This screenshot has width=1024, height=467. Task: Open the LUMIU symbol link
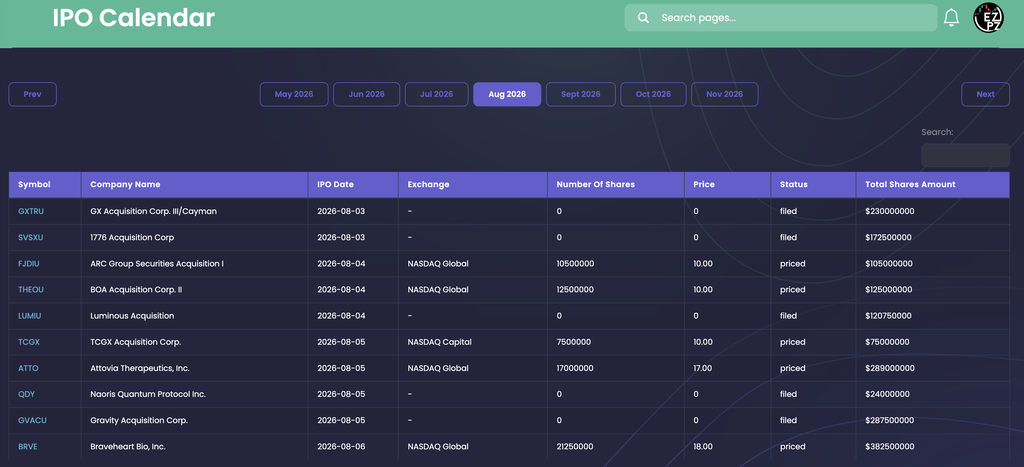click(x=30, y=316)
